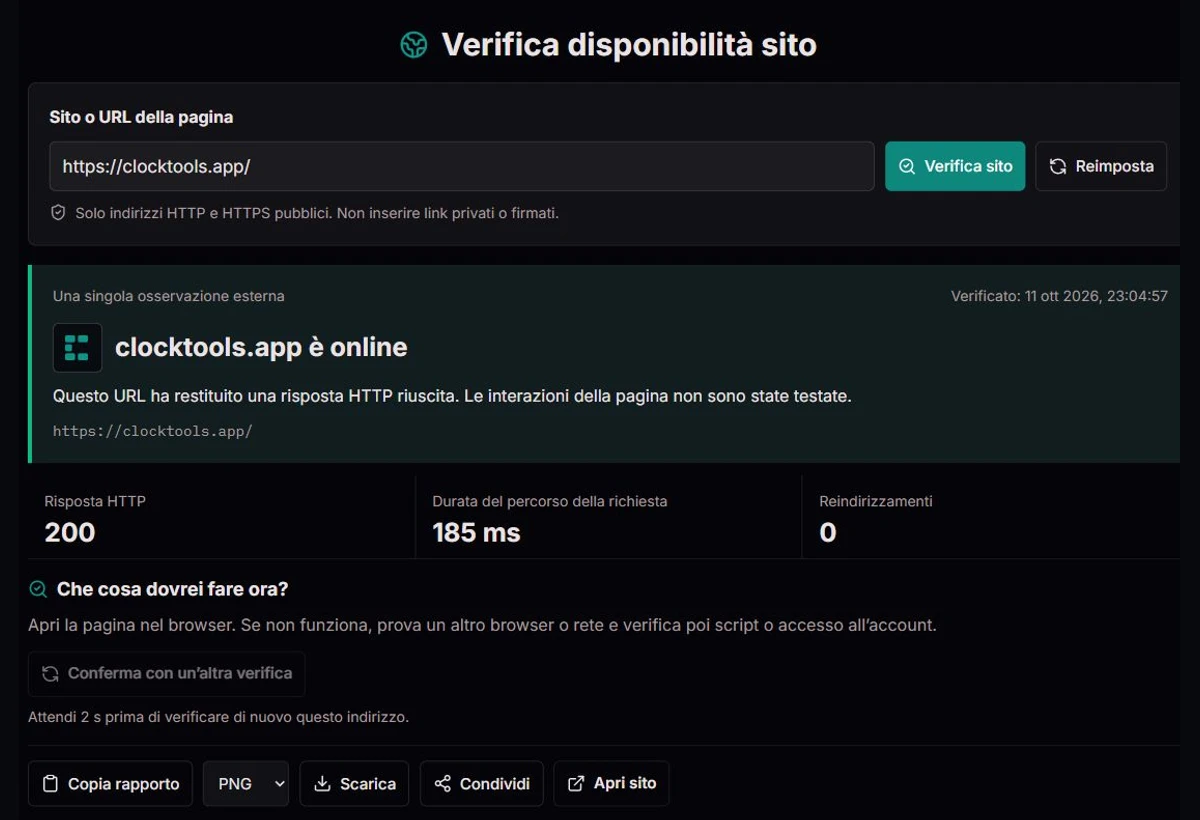Click the text clocktools.app è online

[261, 348]
